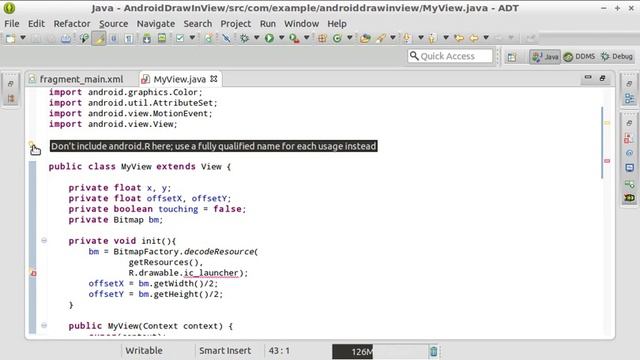The width and height of the screenshot is (640, 360).
Task: Open the Edit menu
Action: tap(36, 24)
